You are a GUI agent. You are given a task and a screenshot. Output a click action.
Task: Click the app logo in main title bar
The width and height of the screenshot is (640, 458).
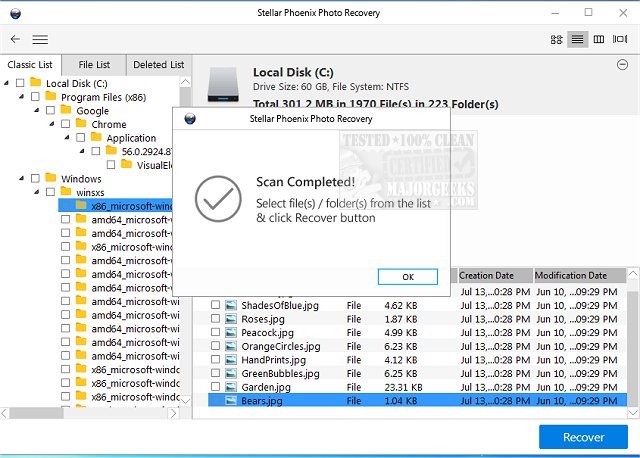click(16, 13)
